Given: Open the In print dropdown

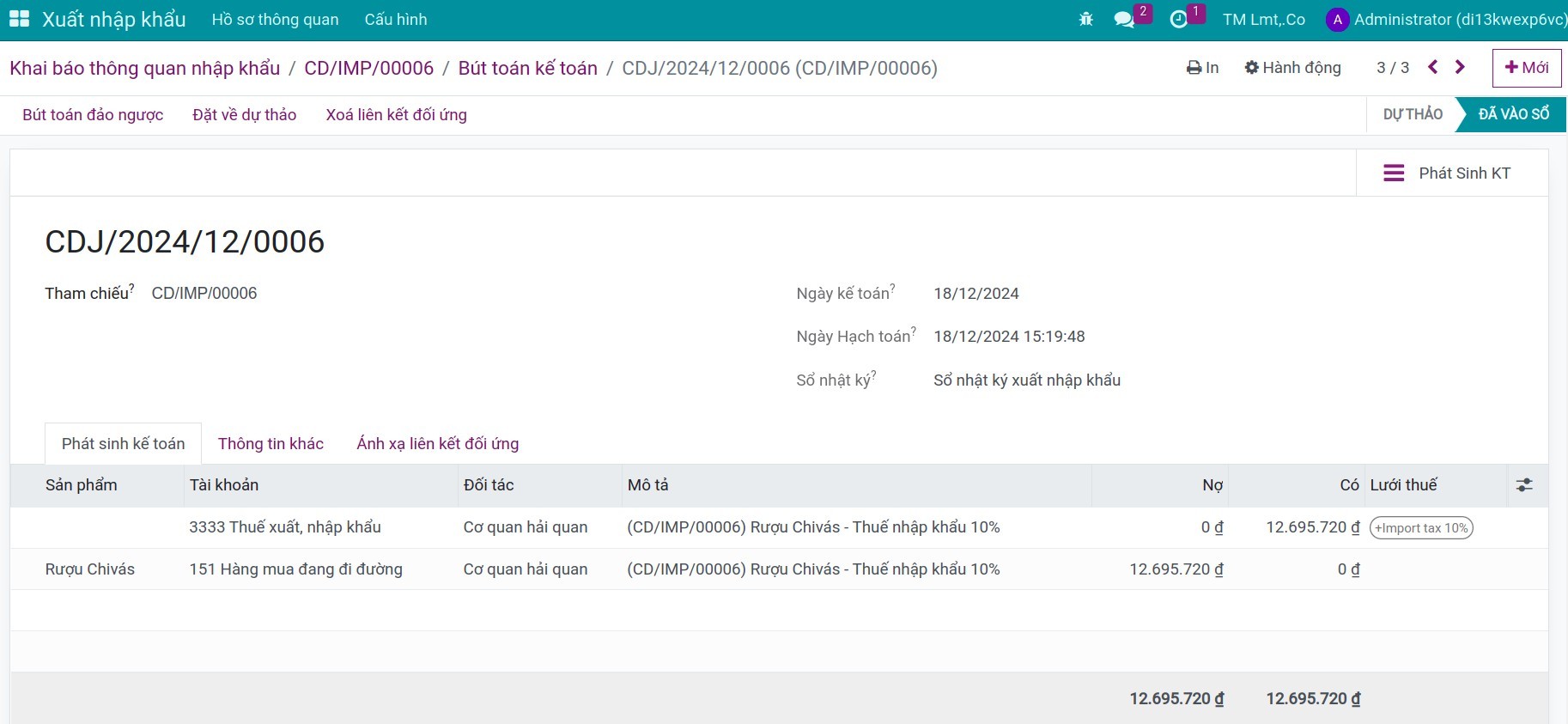Looking at the screenshot, I should click(1202, 68).
